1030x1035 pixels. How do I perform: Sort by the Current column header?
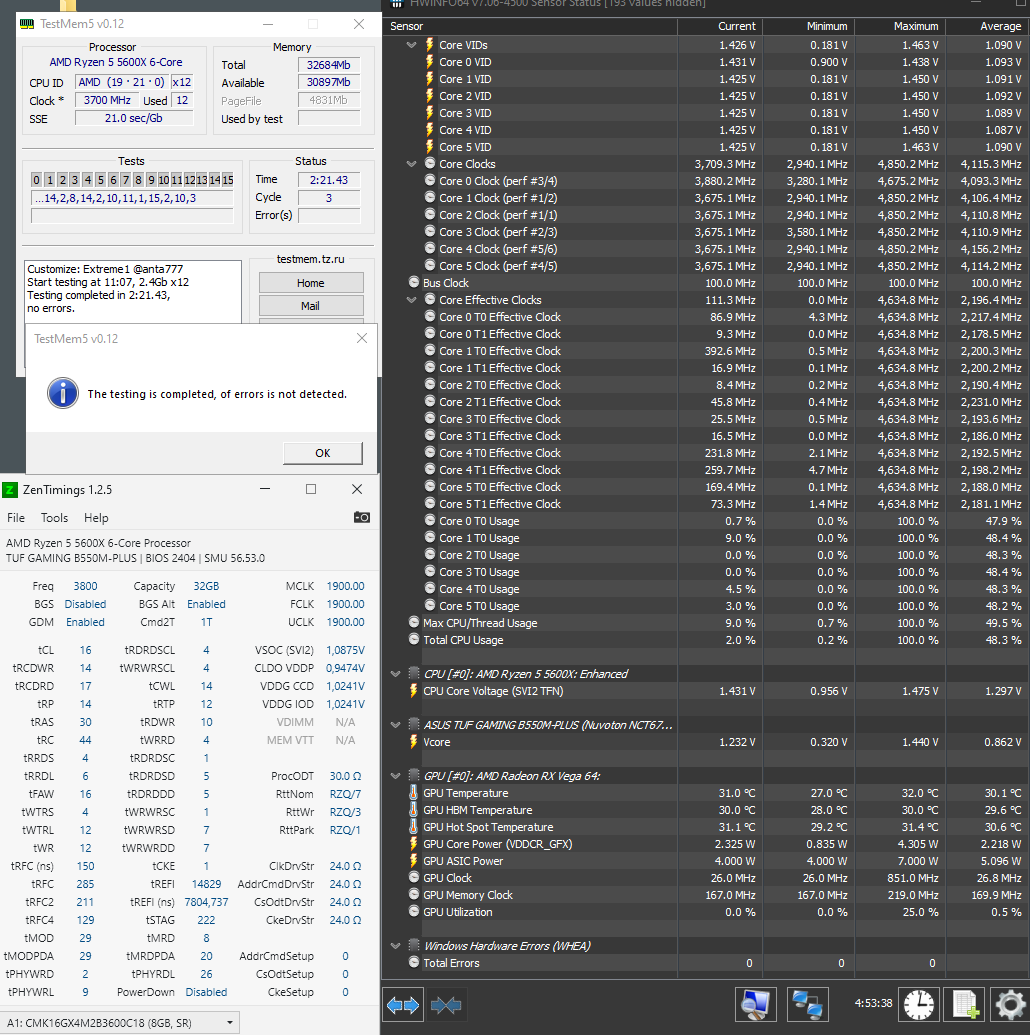pos(720,26)
